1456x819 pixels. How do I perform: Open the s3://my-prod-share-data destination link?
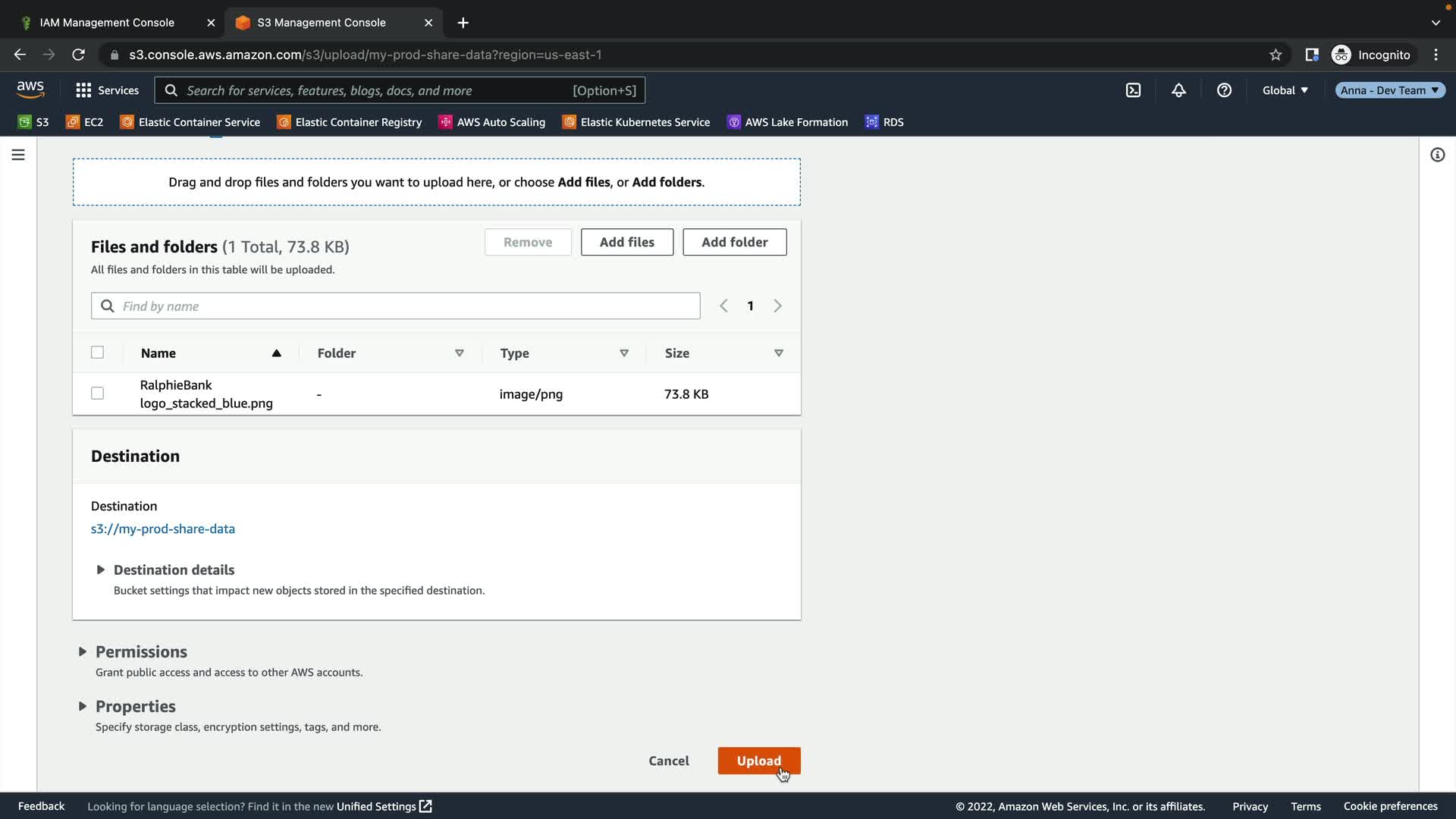pyautogui.click(x=163, y=529)
